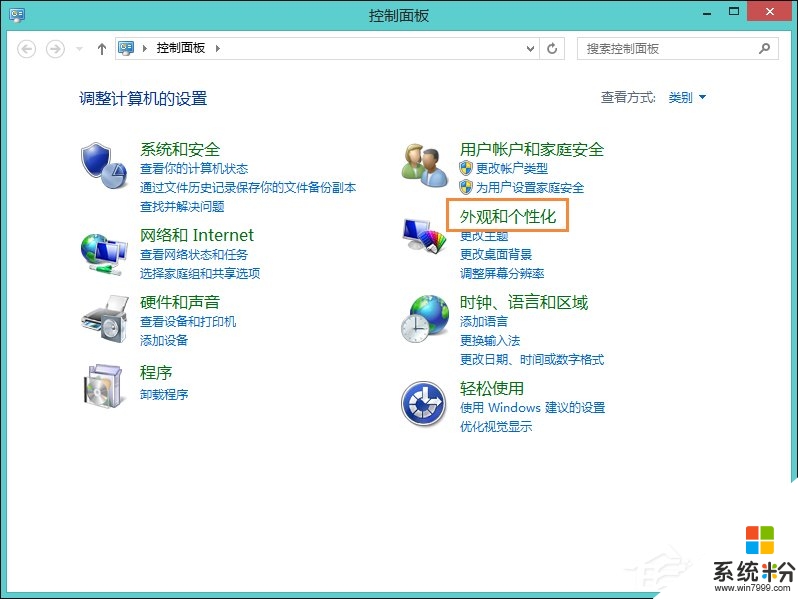Close the Control Panel window
The image size is (798, 599).
[770, 12]
